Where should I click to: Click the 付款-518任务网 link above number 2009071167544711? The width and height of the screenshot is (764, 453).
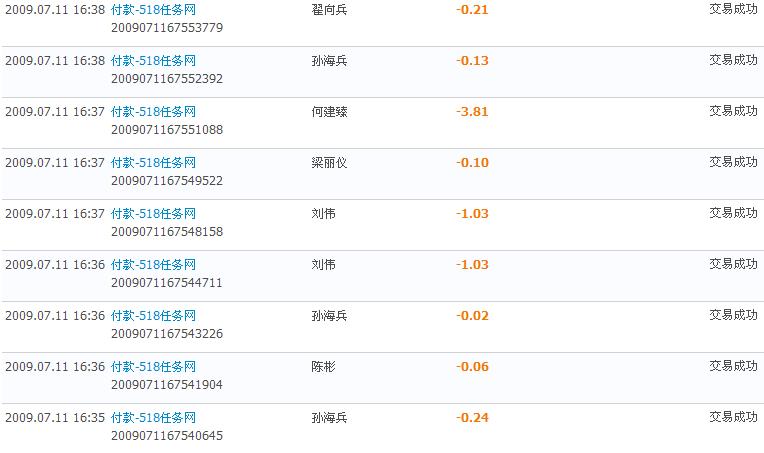click(153, 265)
